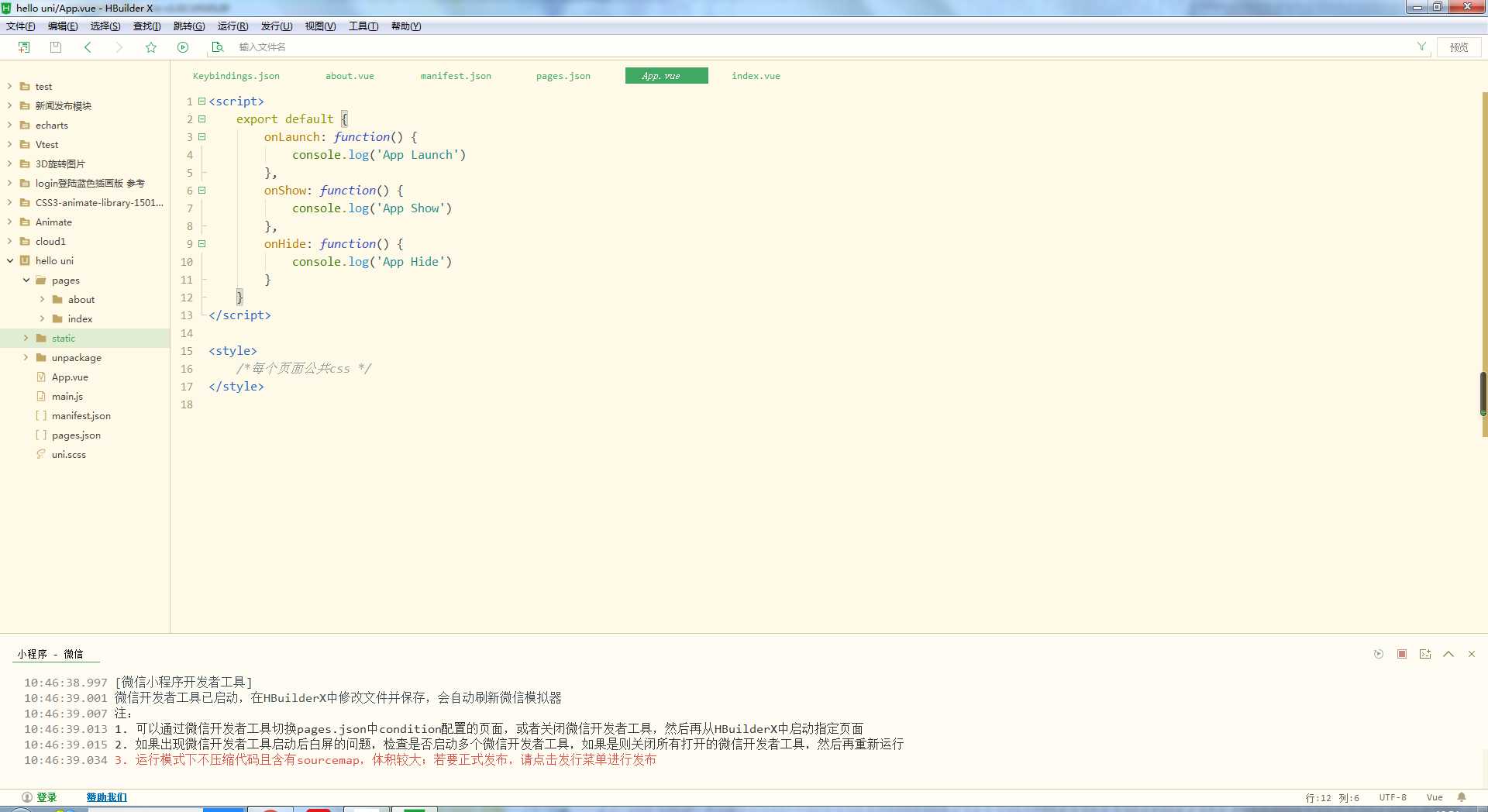1488x812 pixels.
Task: Restart the console run icon
Action: coord(1379,654)
